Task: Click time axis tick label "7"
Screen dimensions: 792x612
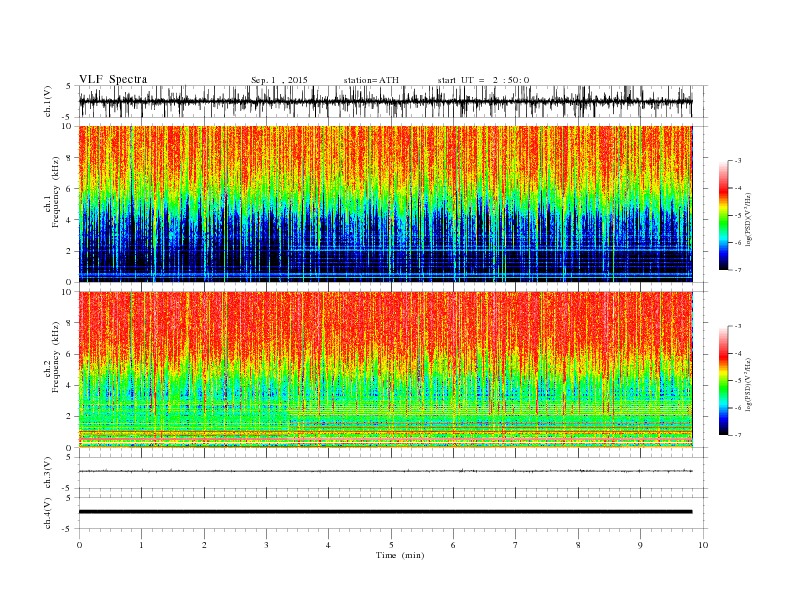Action: coord(516,545)
